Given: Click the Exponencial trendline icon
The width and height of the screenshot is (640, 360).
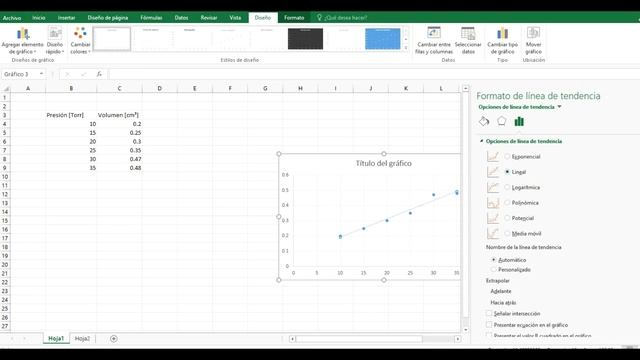Looking at the screenshot, I should [x=493, y=156].
